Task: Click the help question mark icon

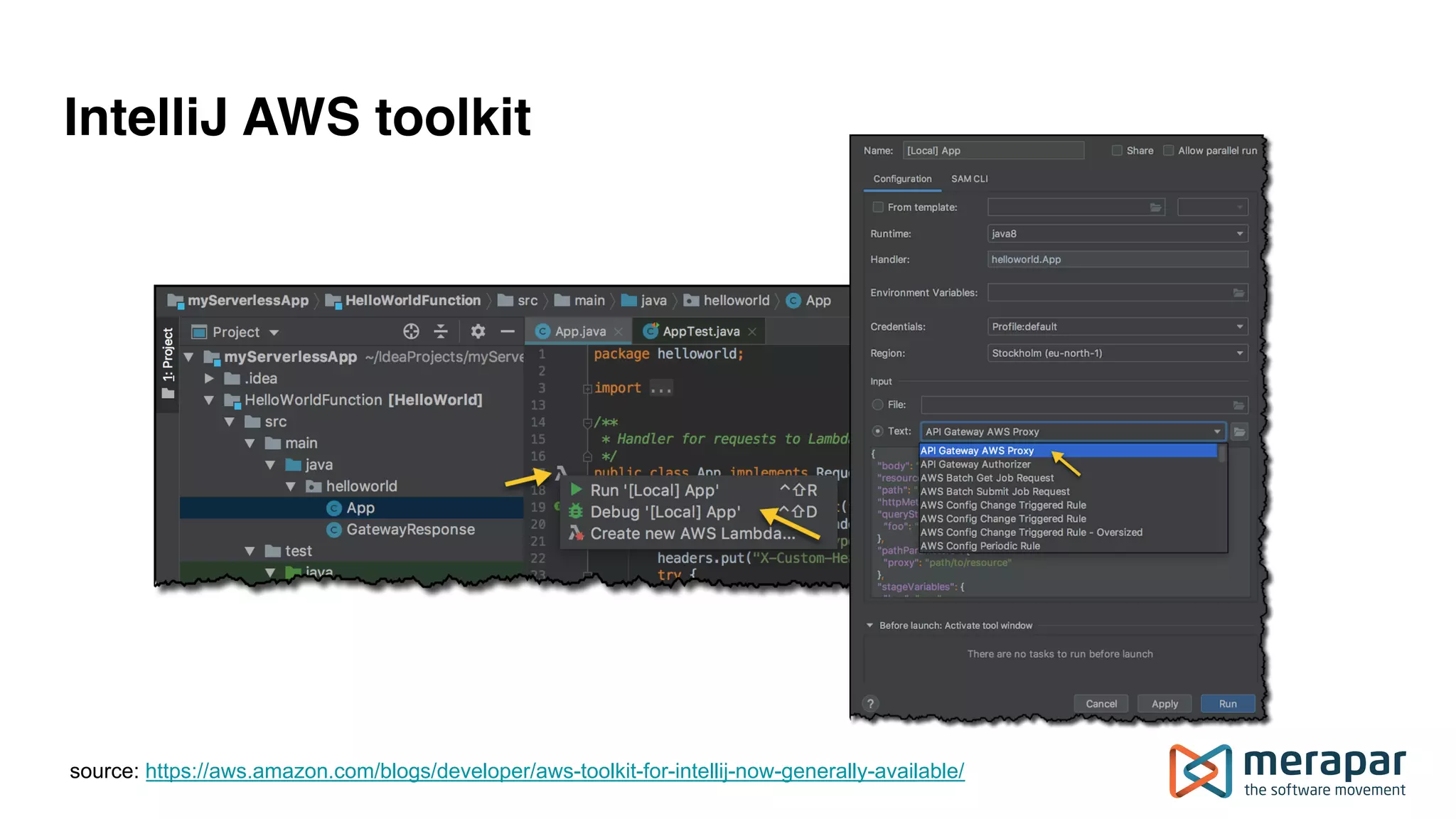Action: pyautogui.click(x=870, y=704)
